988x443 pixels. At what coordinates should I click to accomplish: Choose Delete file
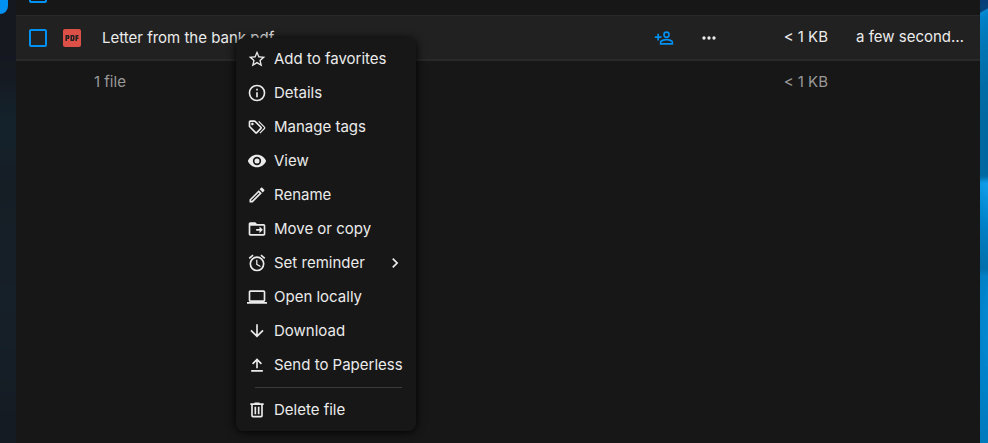(326, 410)
